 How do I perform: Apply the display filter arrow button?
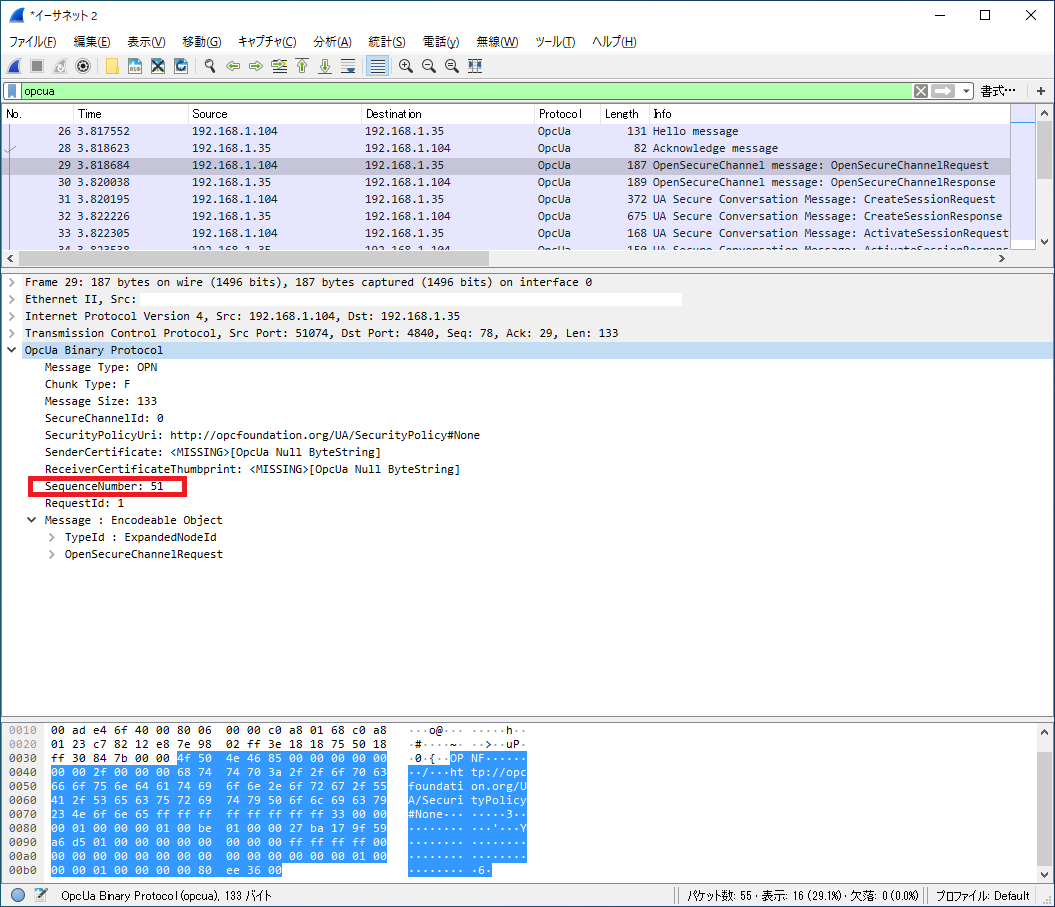pos(943,91)
